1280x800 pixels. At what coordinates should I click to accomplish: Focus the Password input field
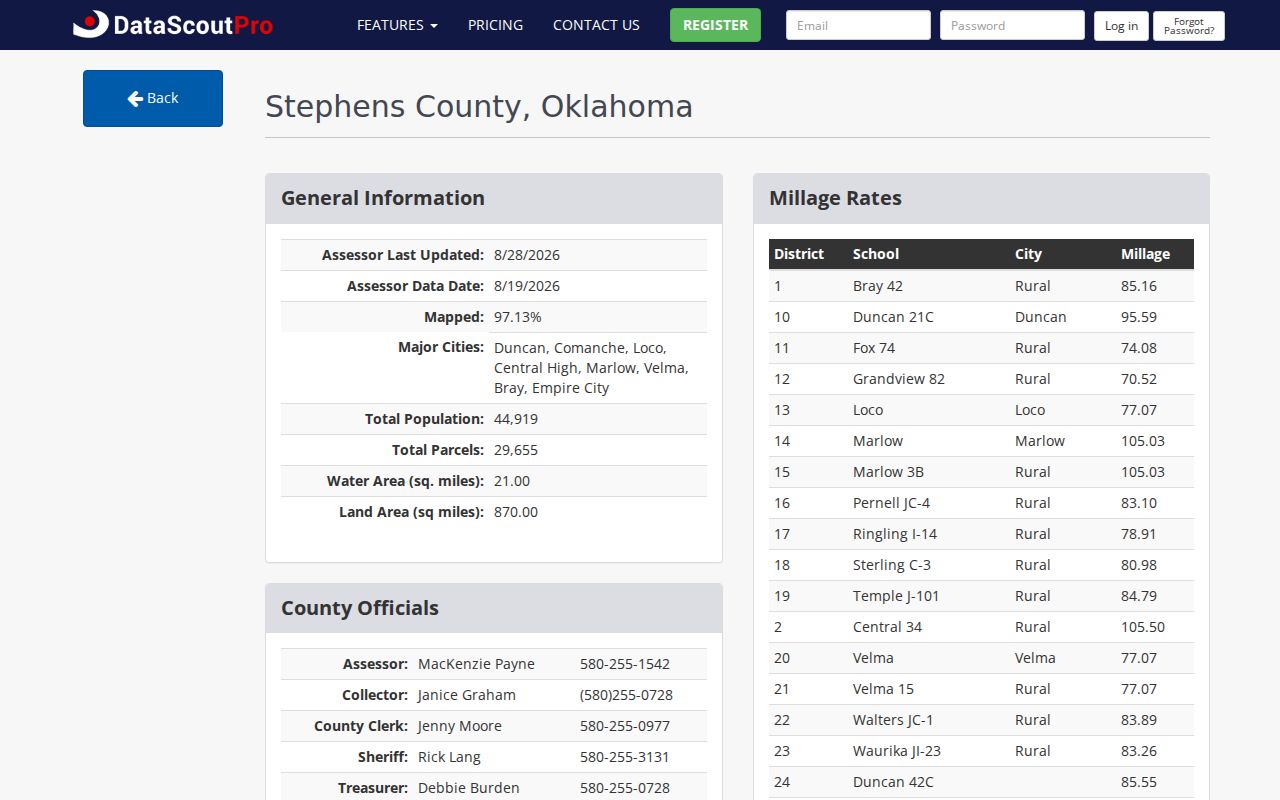(1012, 25)
